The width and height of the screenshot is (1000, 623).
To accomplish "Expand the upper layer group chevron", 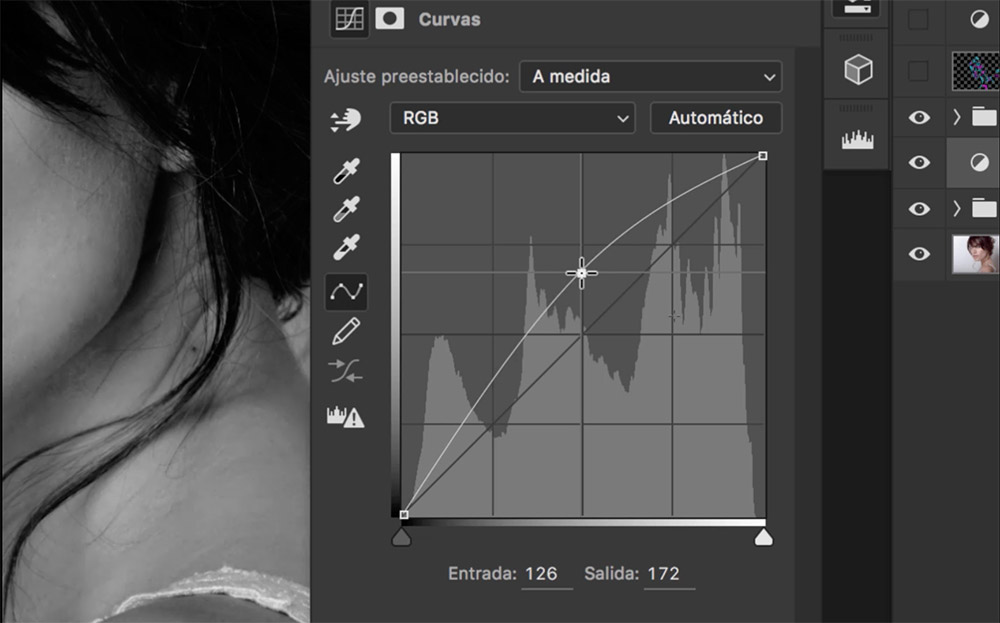I will (x=956, y=117).
